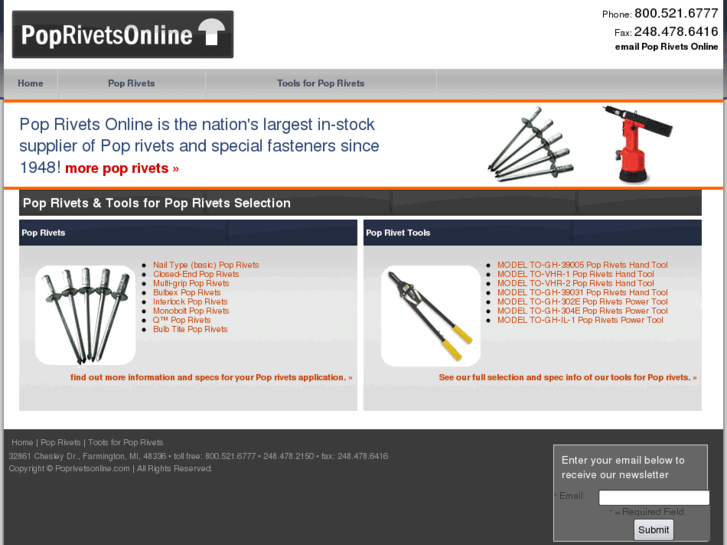The image size is (727, 545).
Task: Follow the 'more pop rivets »' link
Action: (122, 168)
